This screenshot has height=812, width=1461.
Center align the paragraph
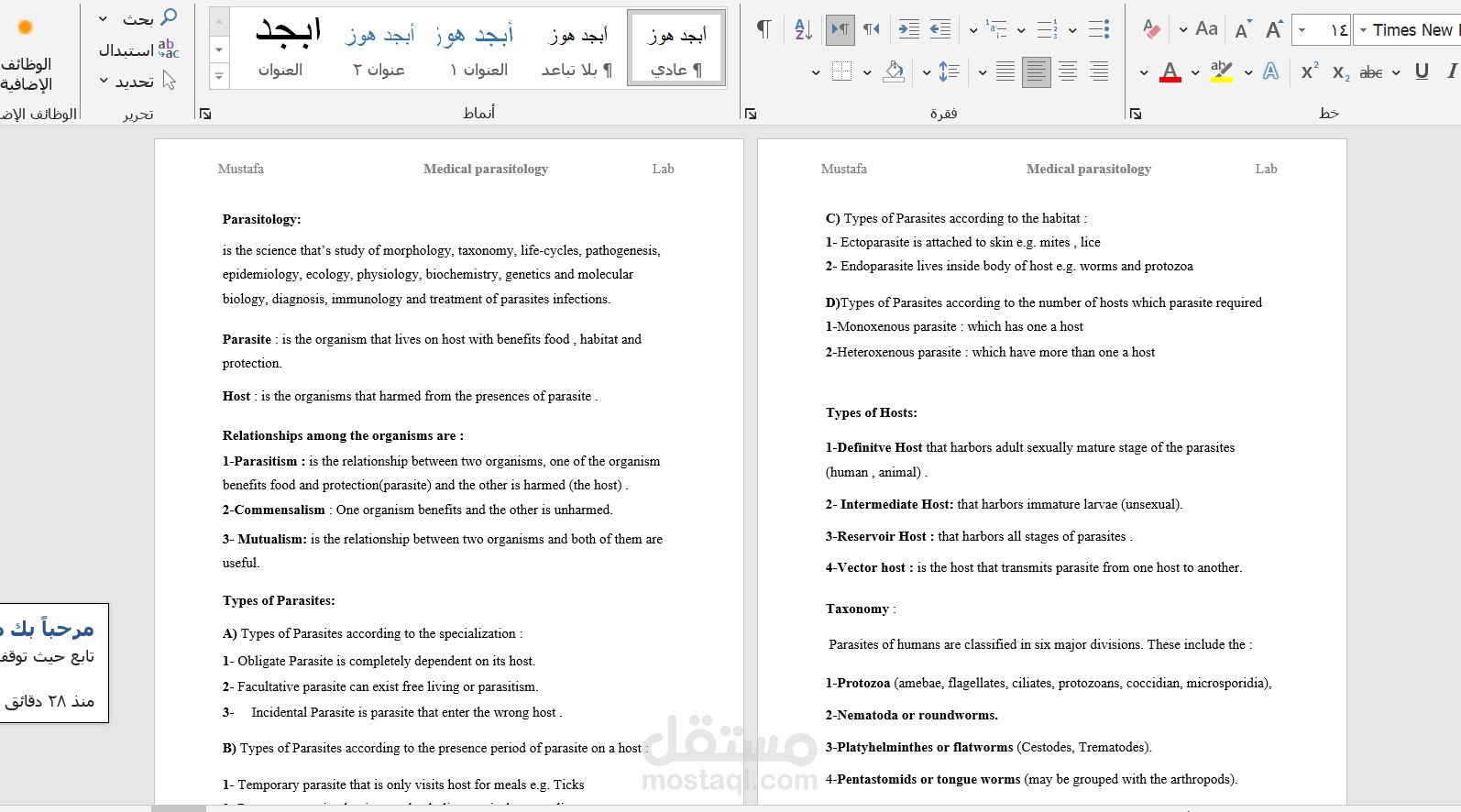pos(1067,71)
